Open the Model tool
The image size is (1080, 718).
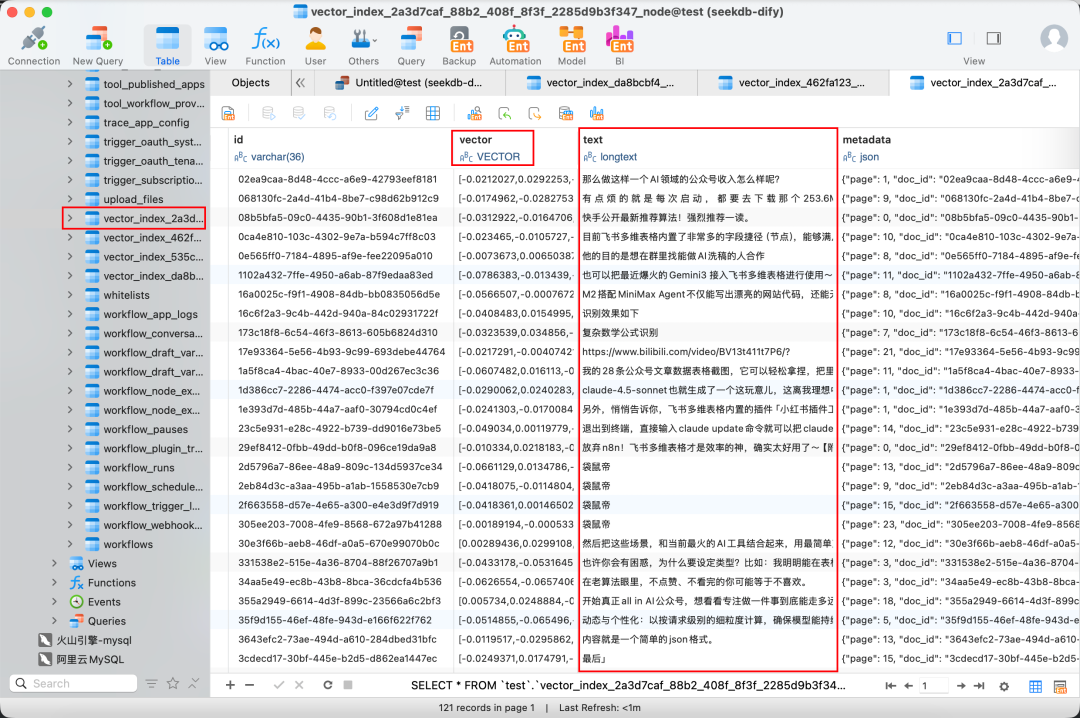[x=572, y=45]
